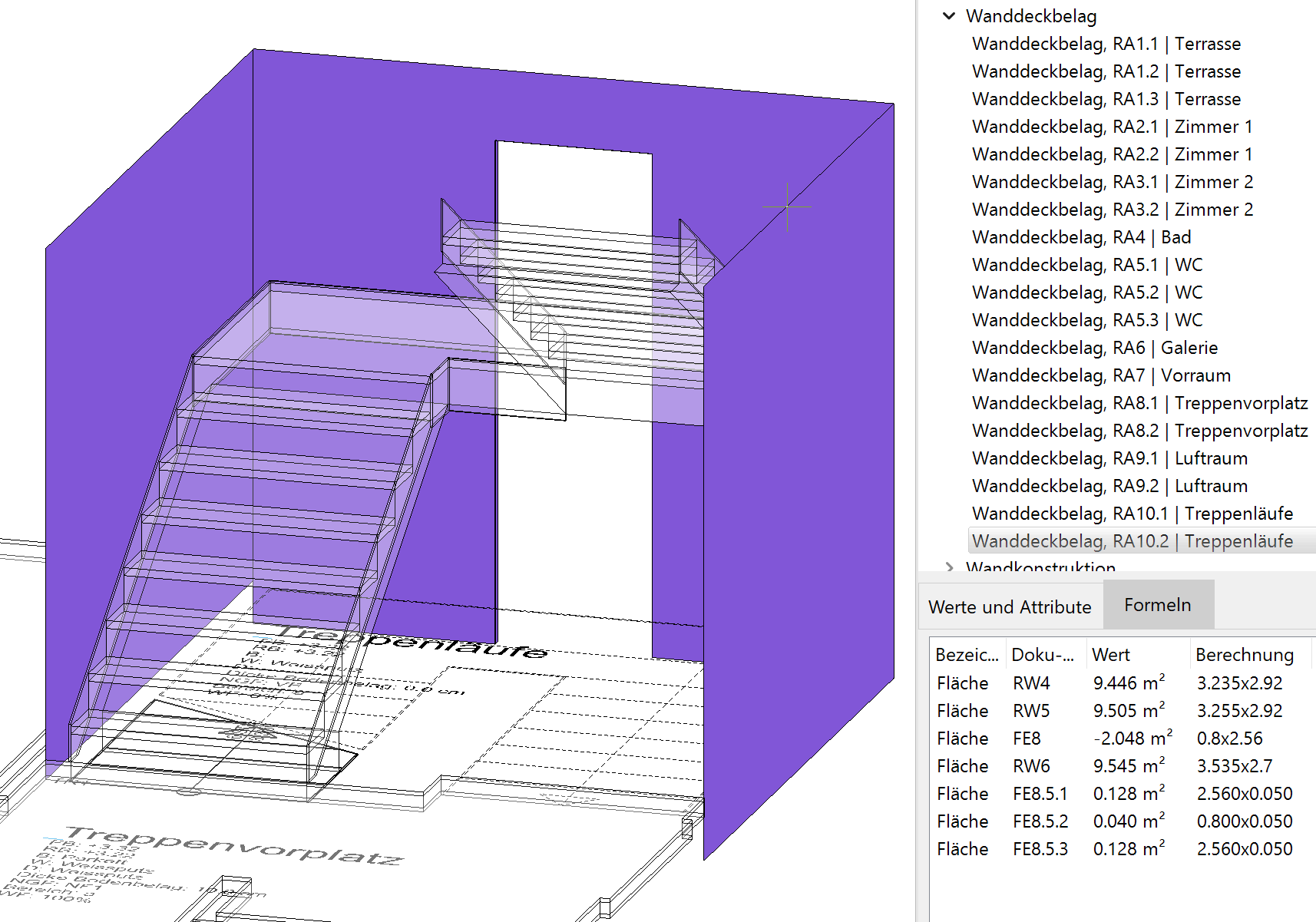Click the Bezeic... column header

click(x=967, y=655)
